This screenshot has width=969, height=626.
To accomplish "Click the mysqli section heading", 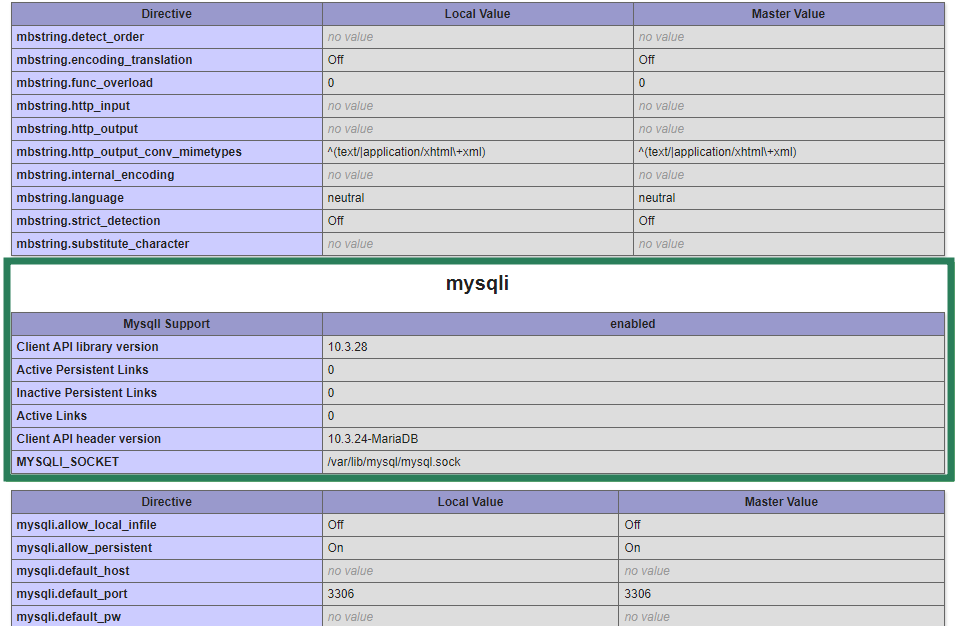I will tap(477, 283).
